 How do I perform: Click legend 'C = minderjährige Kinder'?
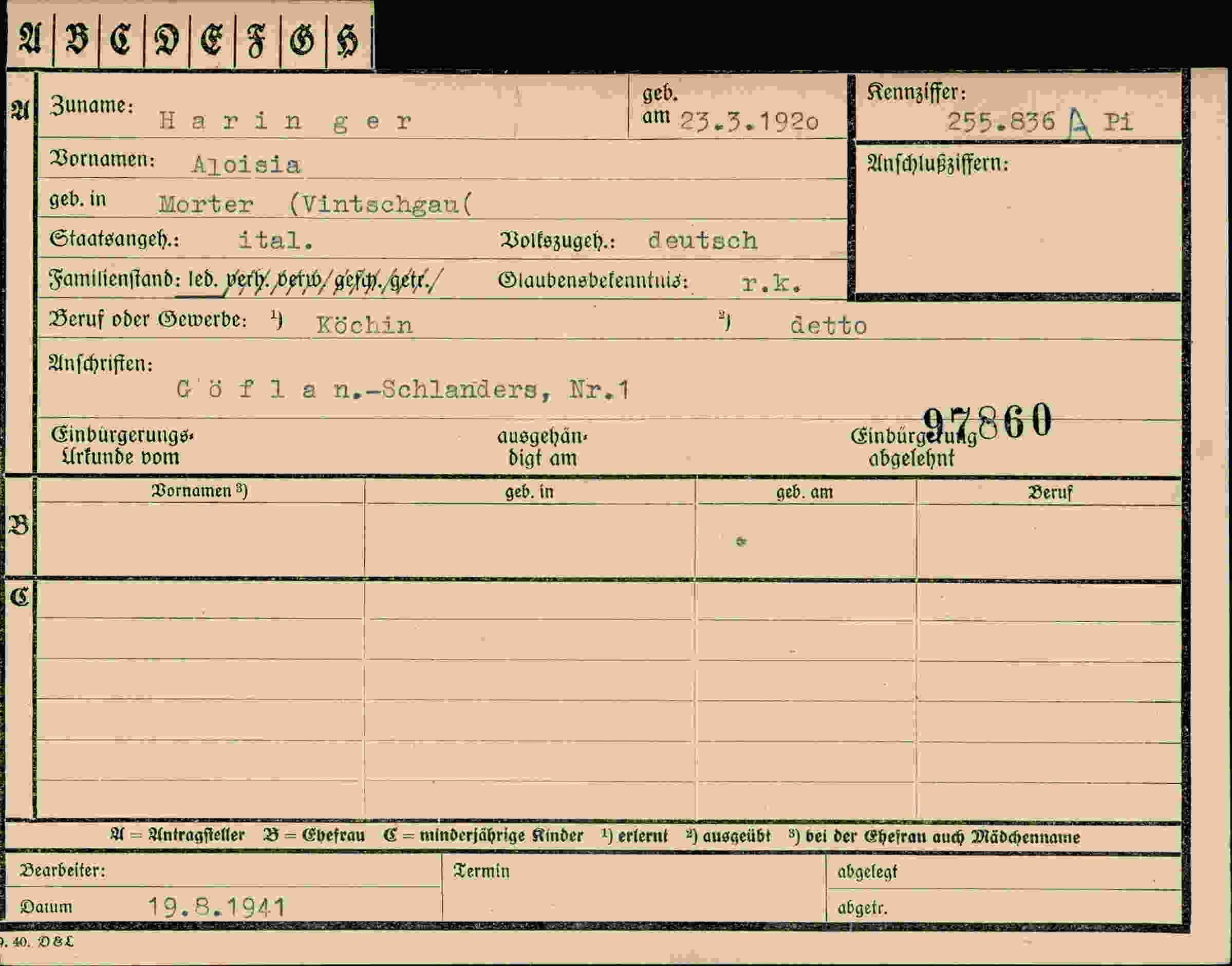pyautogui.click(x=483, y=837)
